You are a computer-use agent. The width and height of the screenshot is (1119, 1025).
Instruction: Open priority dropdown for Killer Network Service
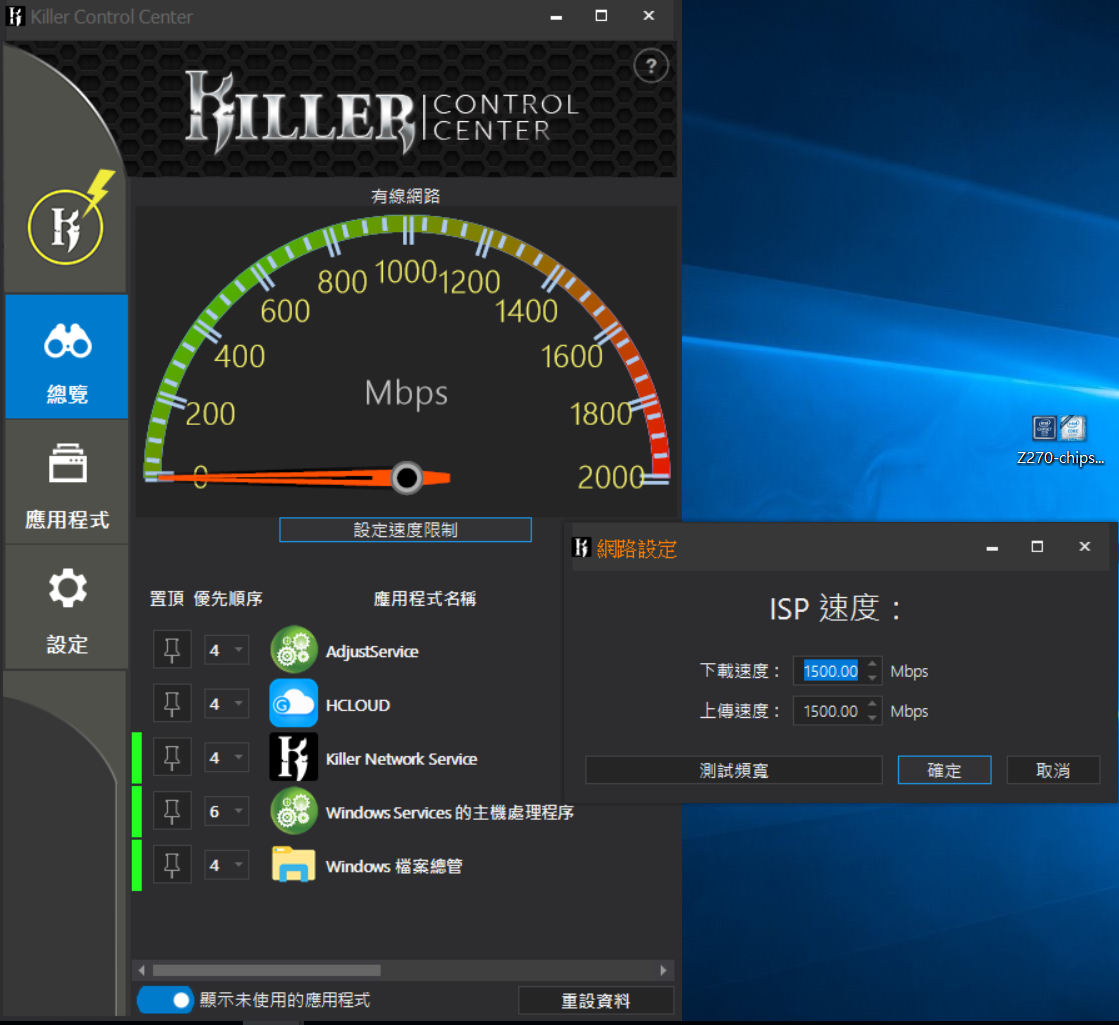pyautogui.click(x=227, y=757)
